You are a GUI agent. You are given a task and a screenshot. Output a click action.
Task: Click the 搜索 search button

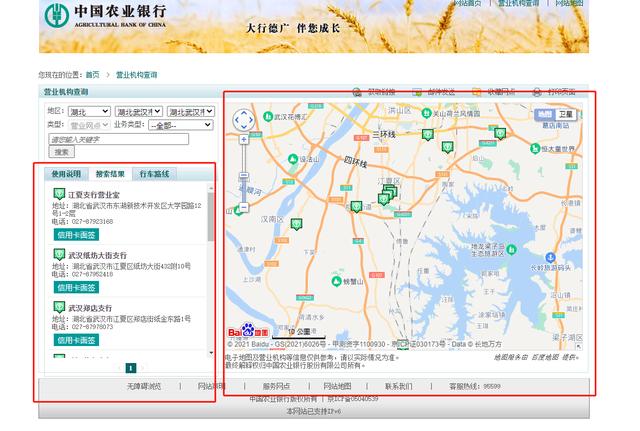(x=62, y=152)
